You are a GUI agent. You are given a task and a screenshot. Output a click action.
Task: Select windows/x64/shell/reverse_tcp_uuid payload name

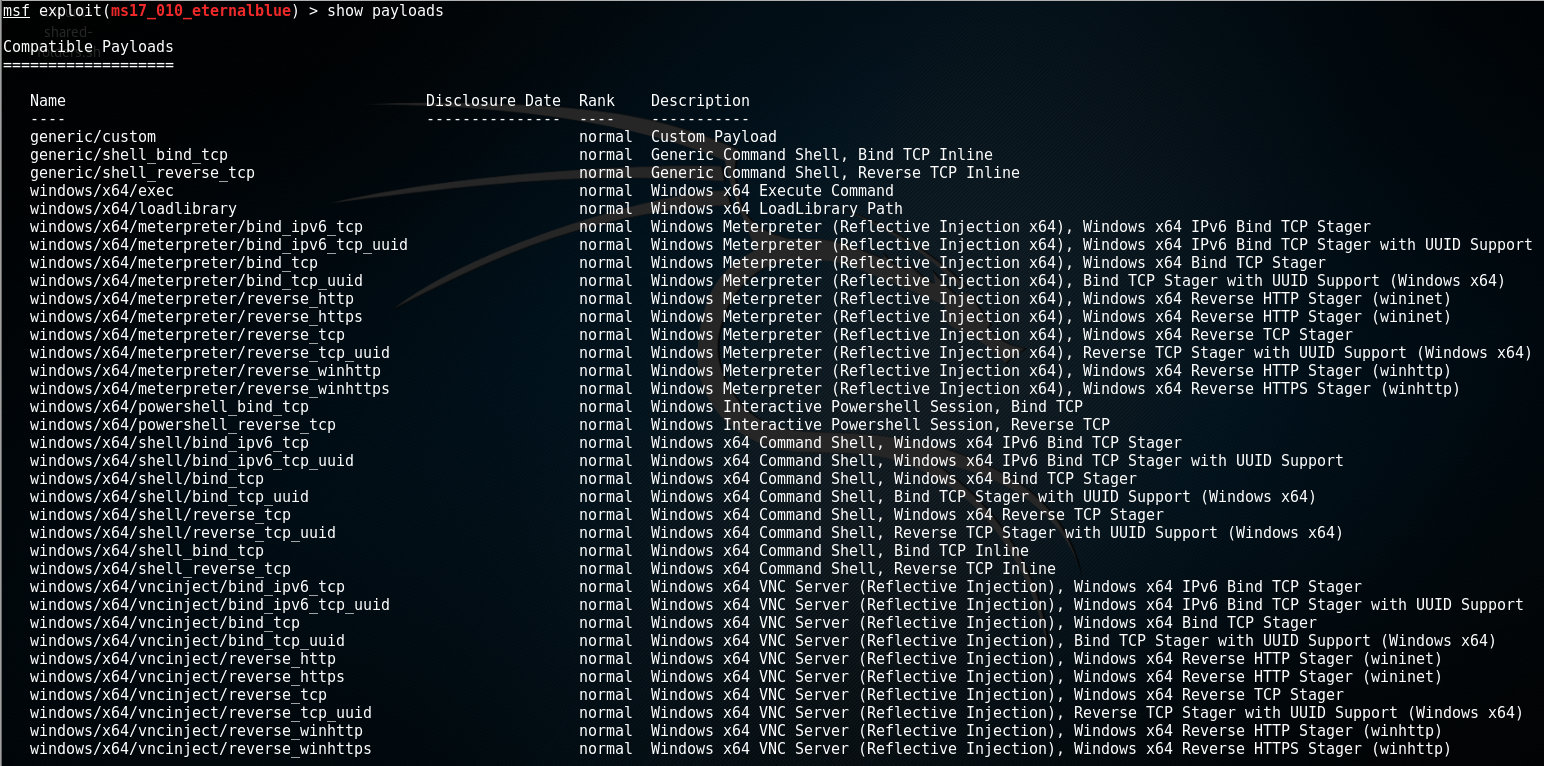(x=183, y=533)
